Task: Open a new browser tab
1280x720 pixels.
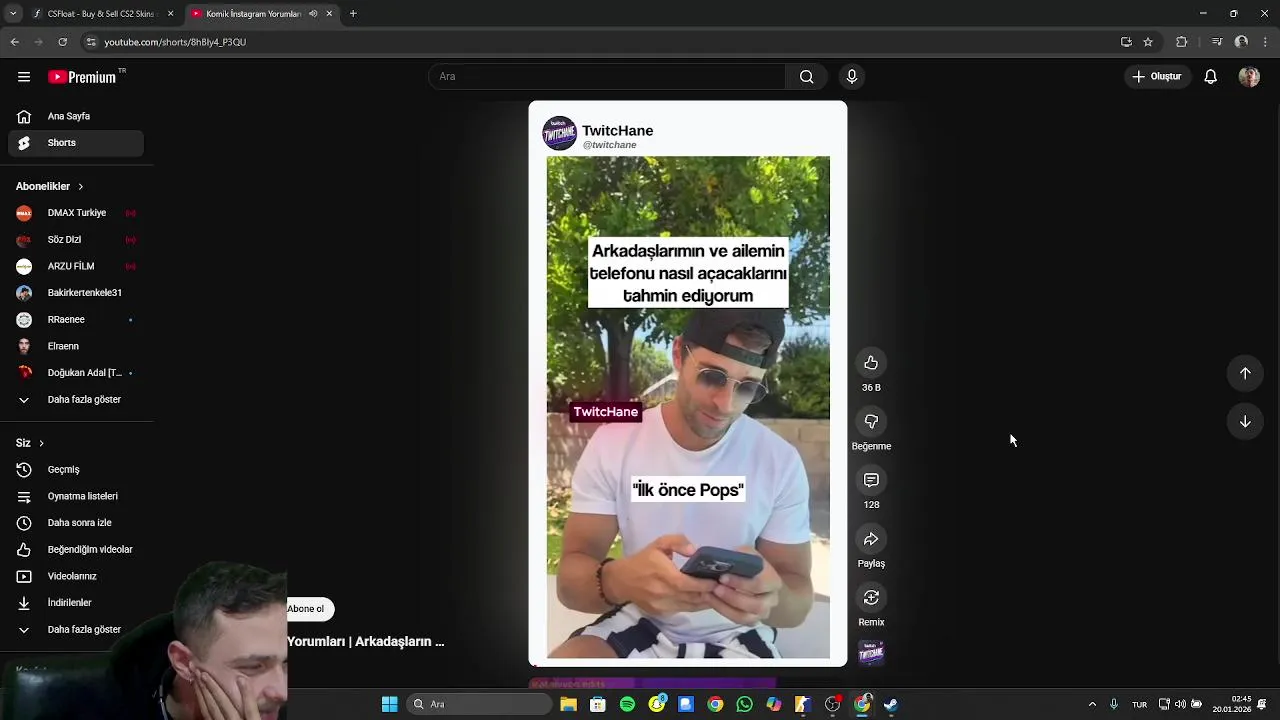Action: tap(353, 14)
